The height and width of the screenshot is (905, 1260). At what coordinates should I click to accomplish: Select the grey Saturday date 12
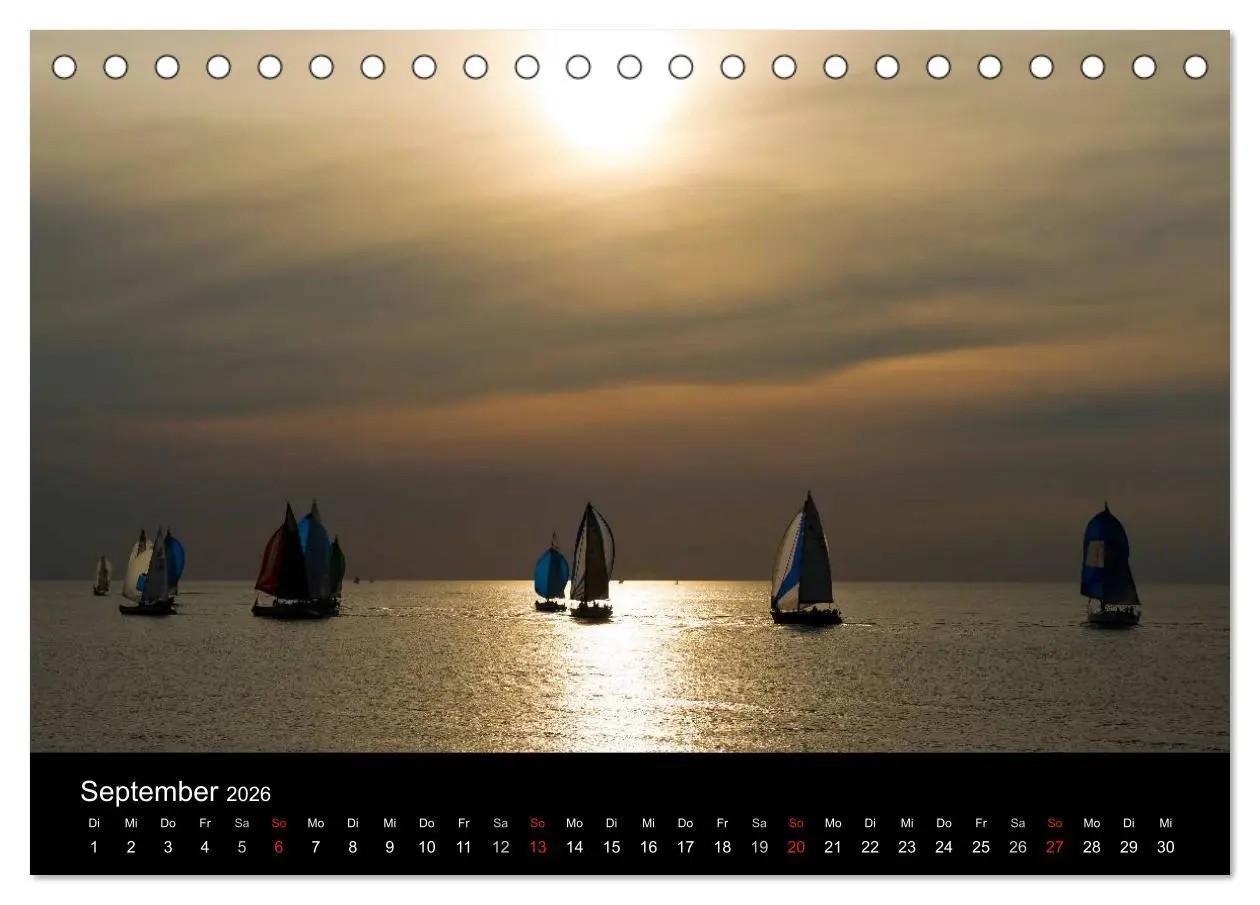[501, 847]
